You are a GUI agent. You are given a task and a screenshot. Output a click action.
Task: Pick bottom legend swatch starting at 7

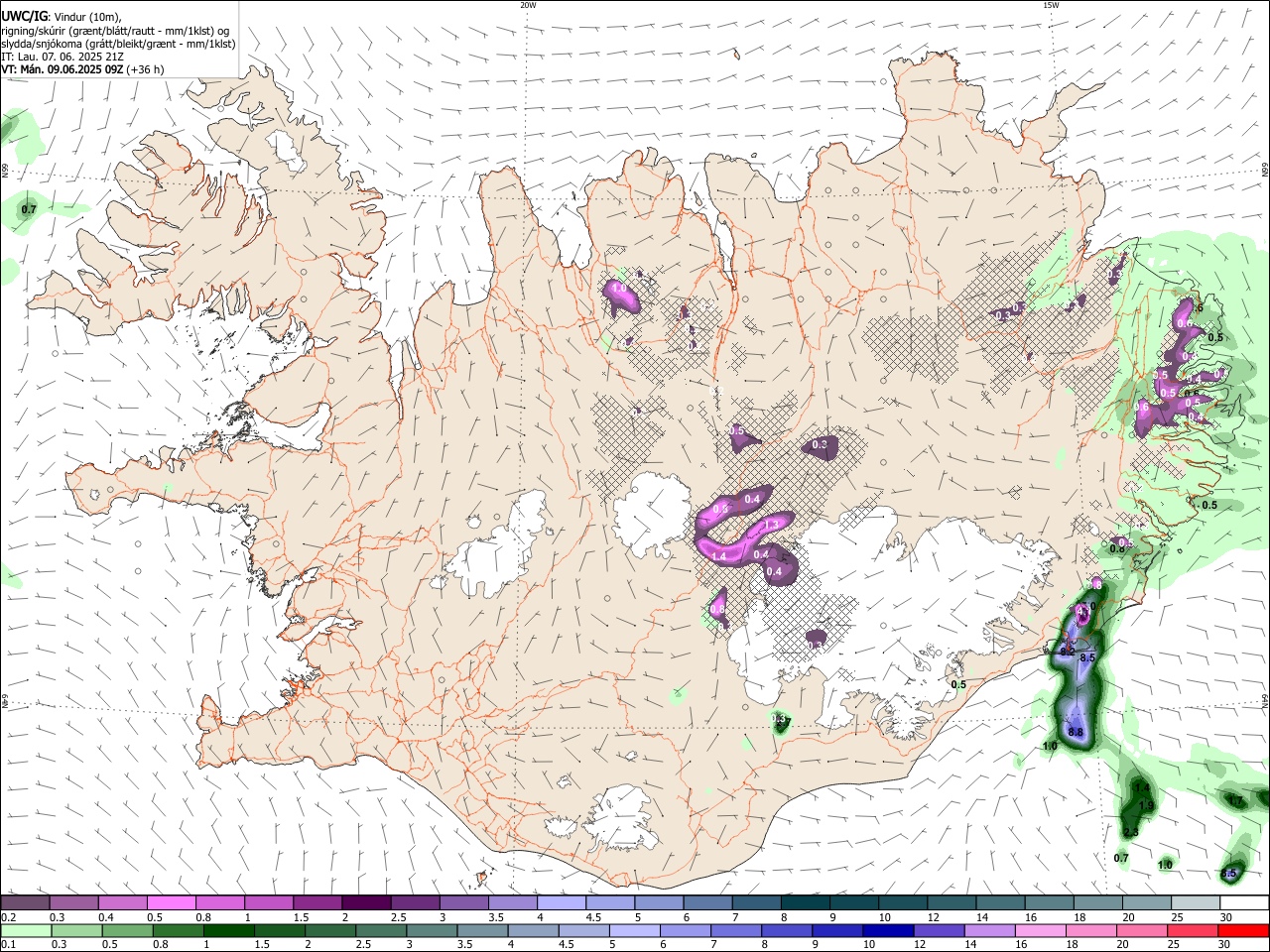(737, 930)
